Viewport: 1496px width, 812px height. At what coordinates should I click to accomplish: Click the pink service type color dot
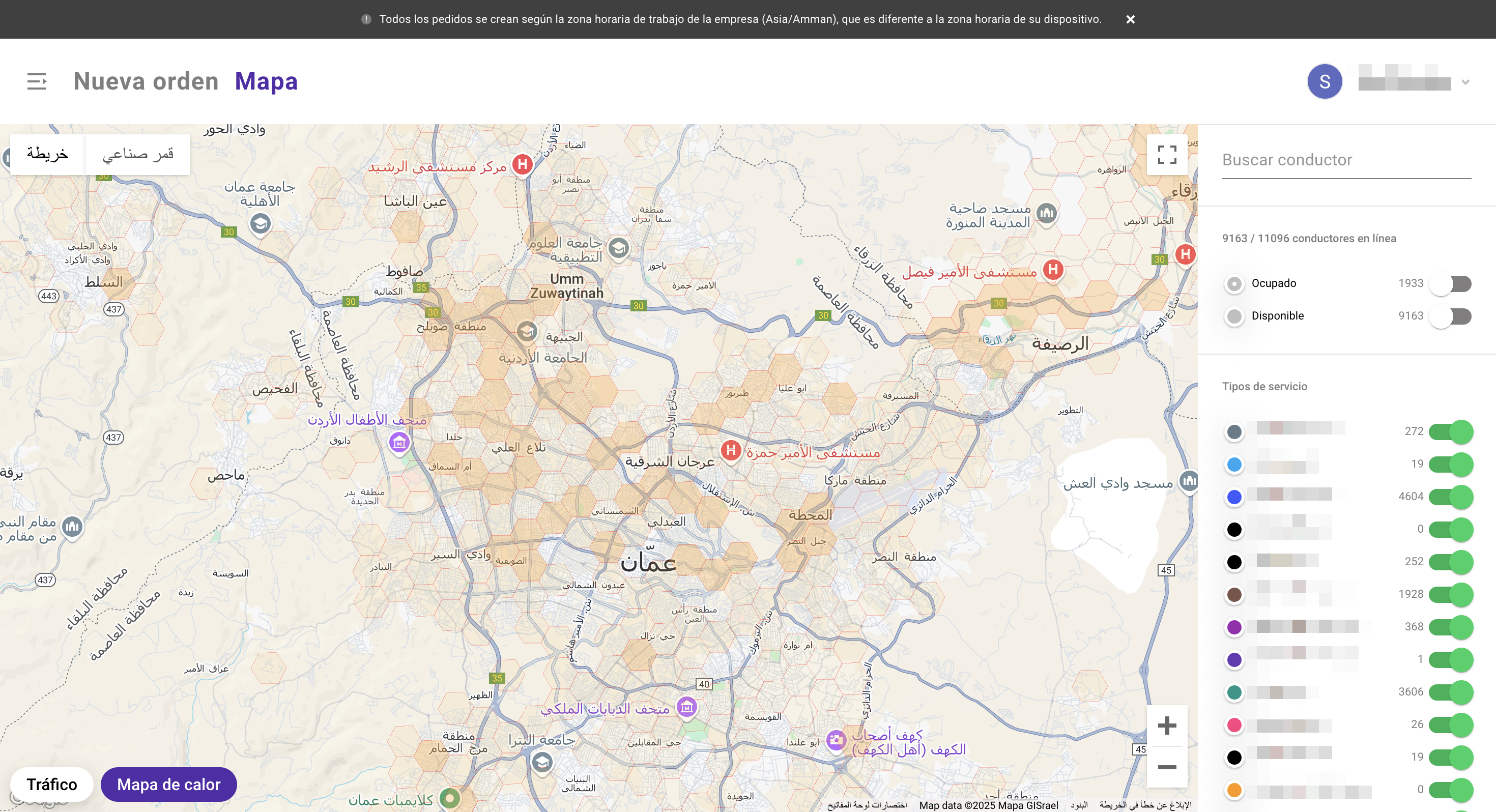click(1234, 725)
